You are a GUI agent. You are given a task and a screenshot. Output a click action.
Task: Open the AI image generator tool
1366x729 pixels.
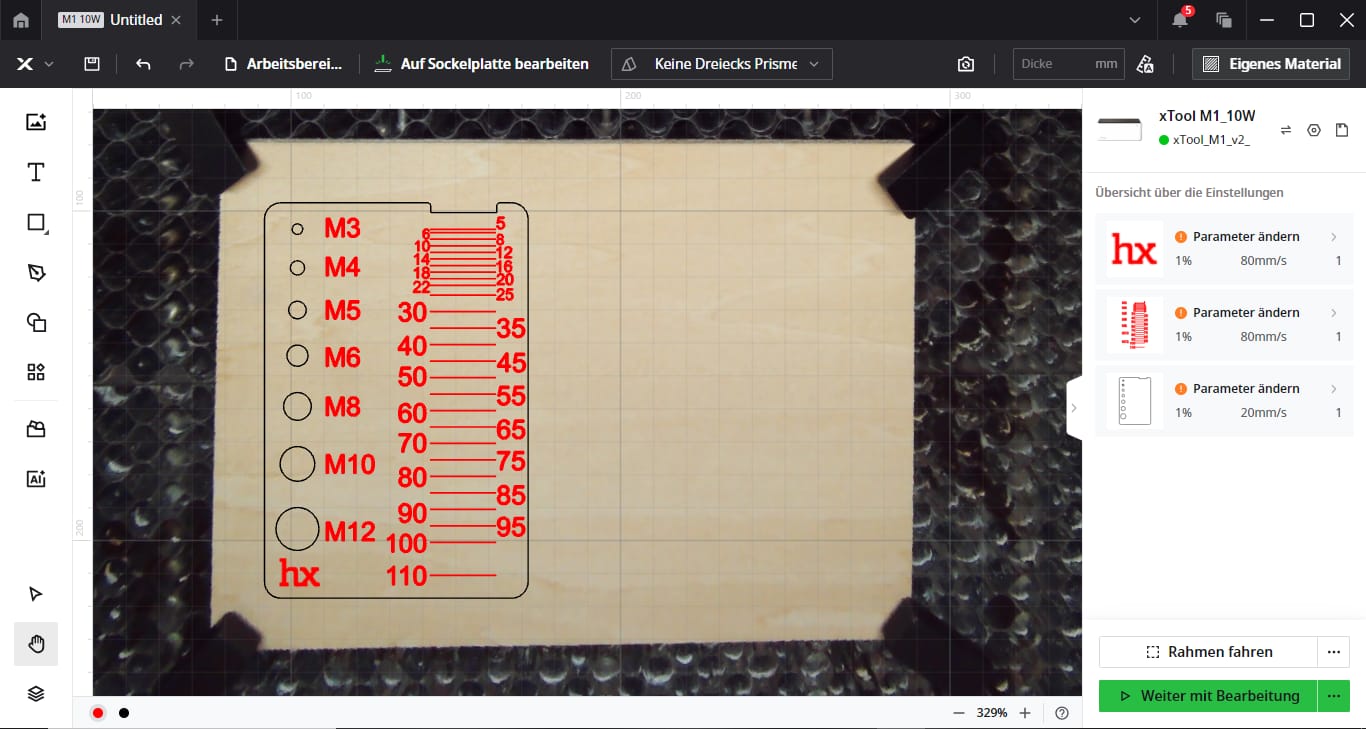[x=36, y=478]
